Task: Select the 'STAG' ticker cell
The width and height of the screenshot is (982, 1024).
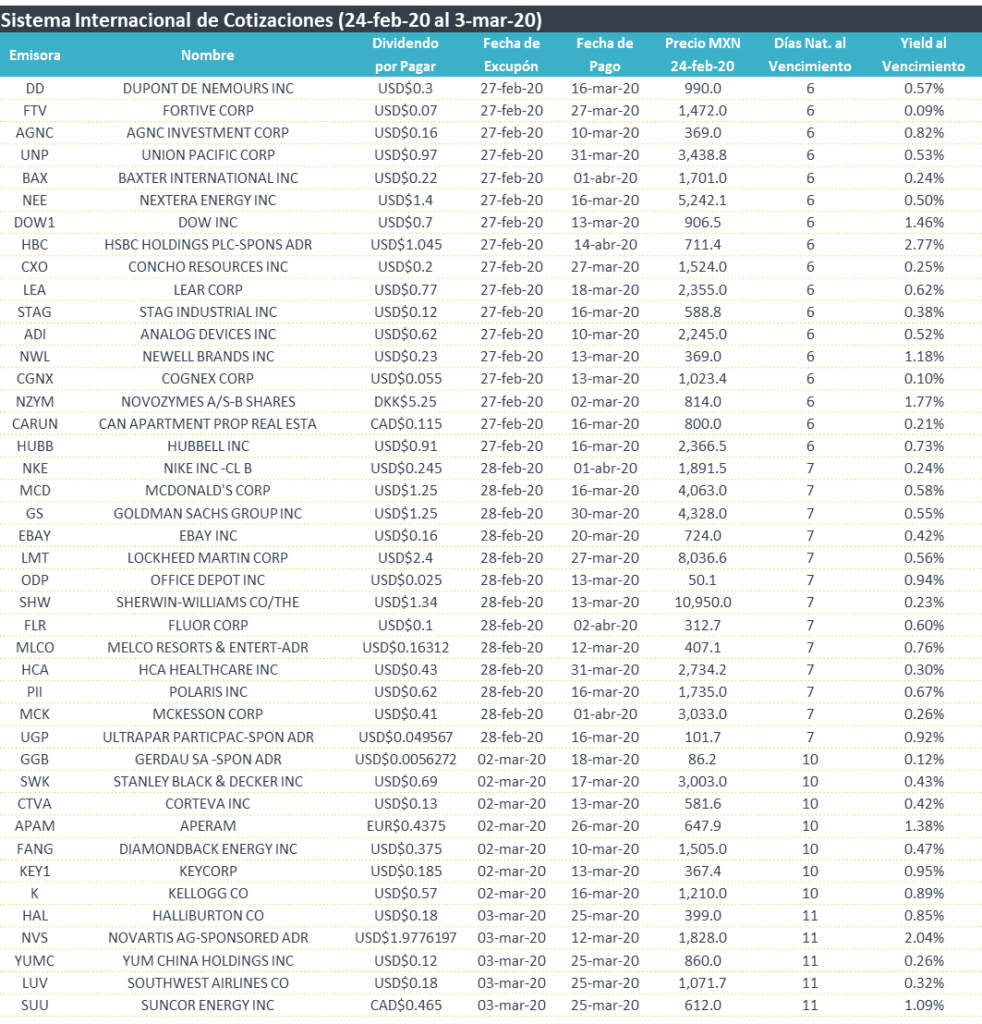Action: [35, 312]
